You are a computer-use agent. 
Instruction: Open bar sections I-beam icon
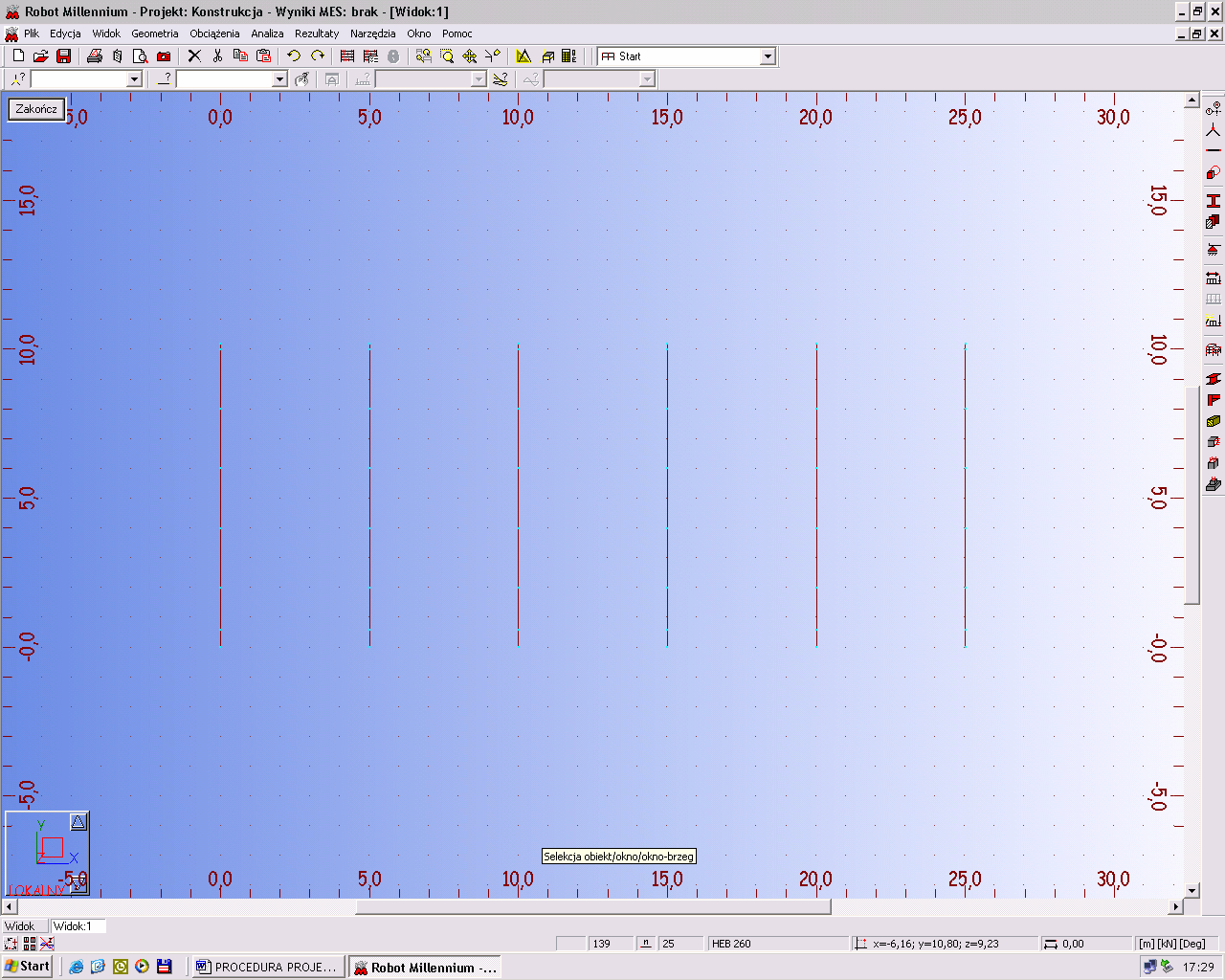pyautogui.click(x=1214, y=201)
